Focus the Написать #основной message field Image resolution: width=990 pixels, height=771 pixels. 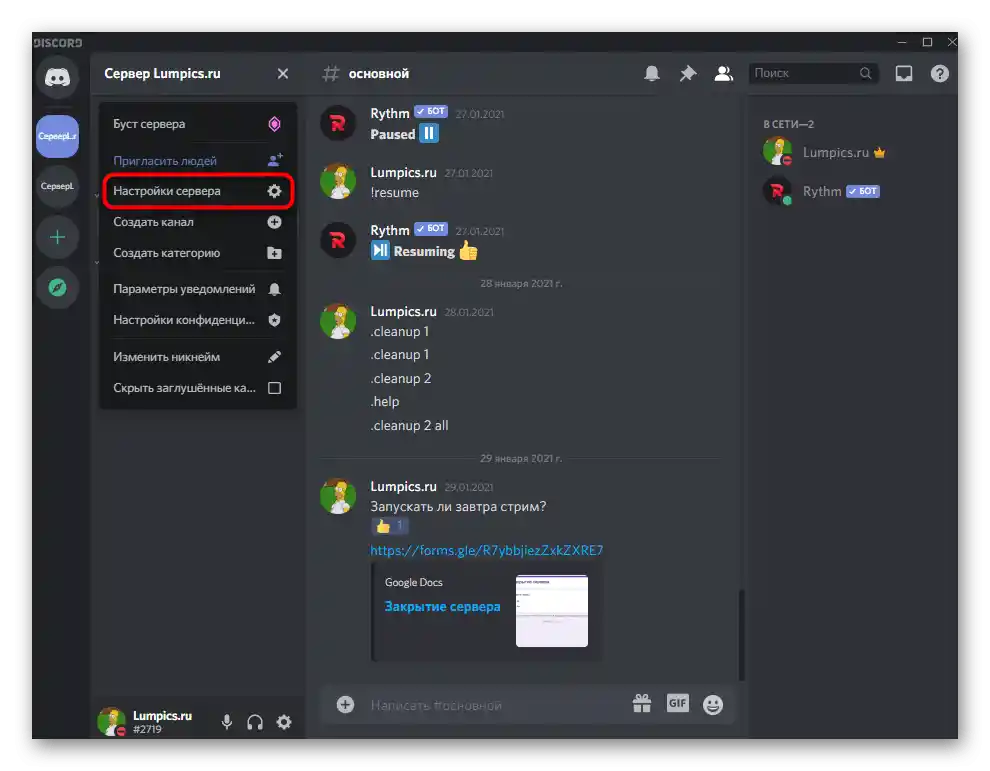click(492, 705)
